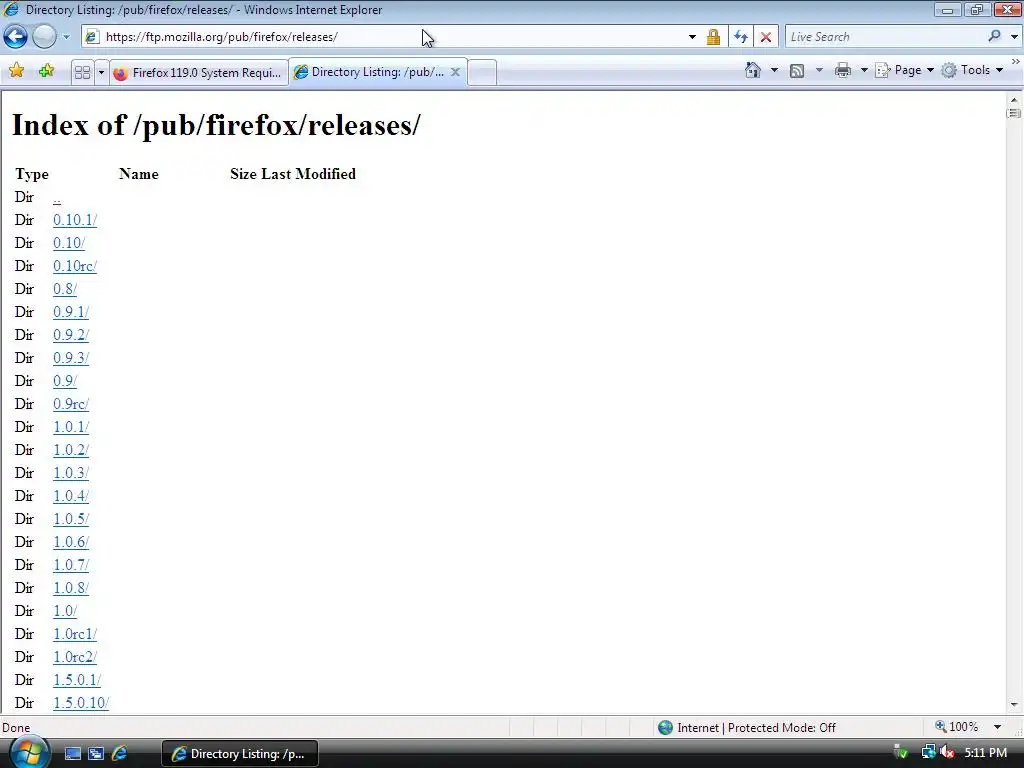Expand the tab list dropdown arrow

(x=101, y=72)
